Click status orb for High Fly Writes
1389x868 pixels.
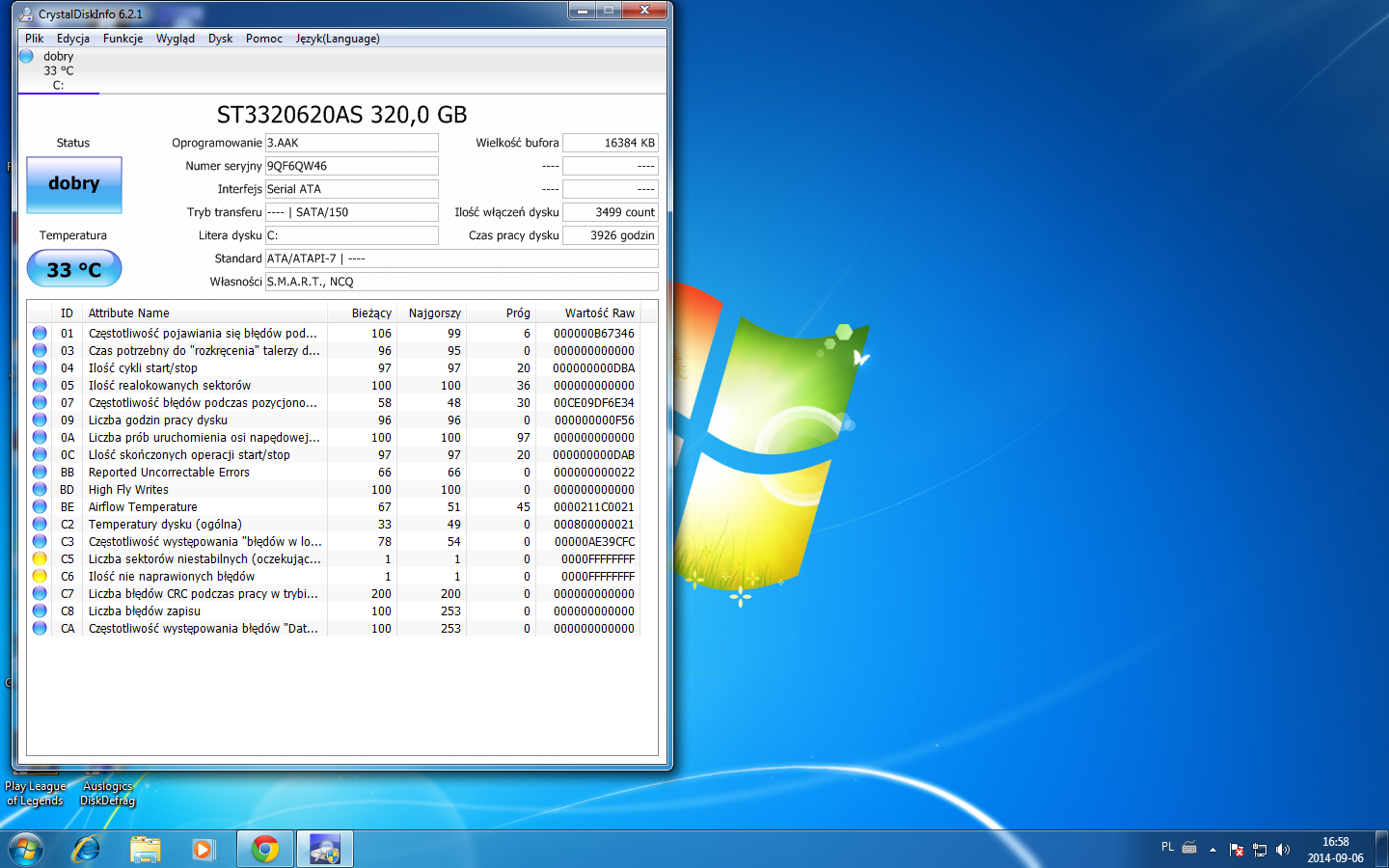[x=40, y=489]
